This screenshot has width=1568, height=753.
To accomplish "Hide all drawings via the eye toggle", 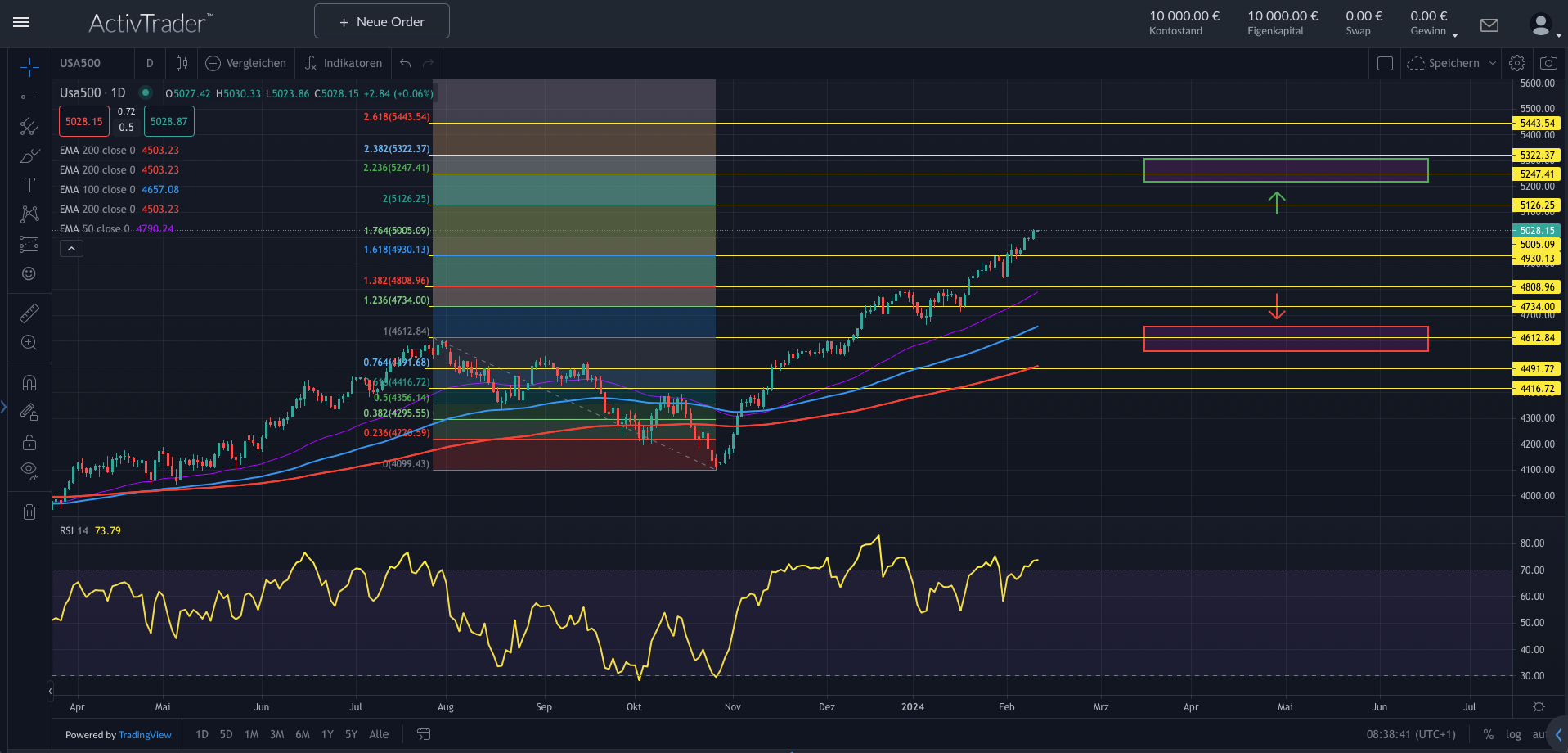I will 29,471.
